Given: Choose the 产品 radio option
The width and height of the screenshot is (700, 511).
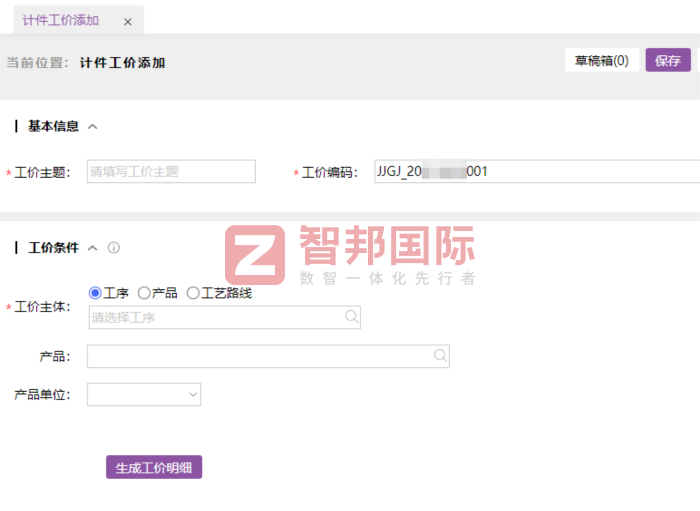Looking at the screenshot, I should (x=144, y=293).
